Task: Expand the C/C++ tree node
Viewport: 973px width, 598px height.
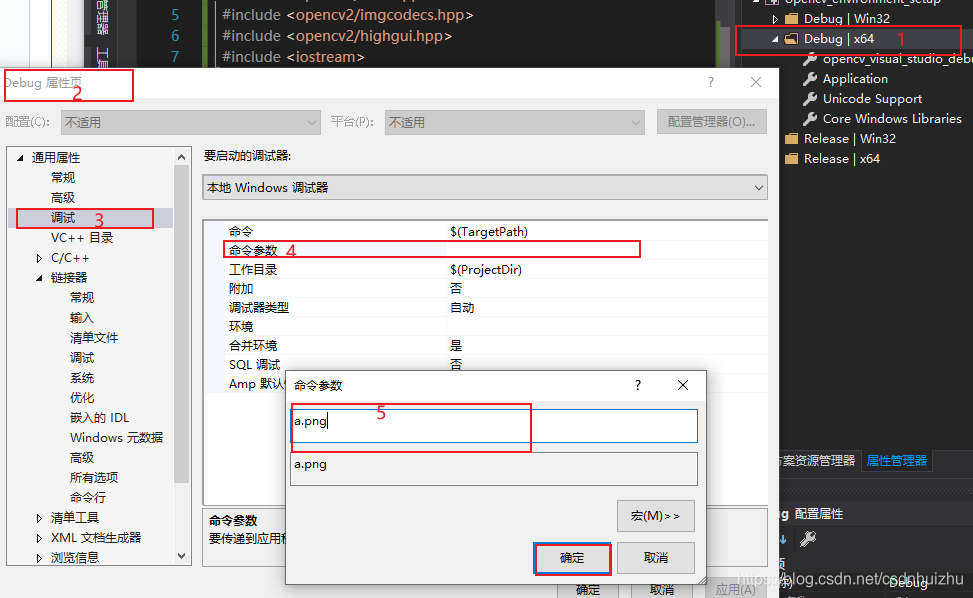Action: tap(41, 257)
